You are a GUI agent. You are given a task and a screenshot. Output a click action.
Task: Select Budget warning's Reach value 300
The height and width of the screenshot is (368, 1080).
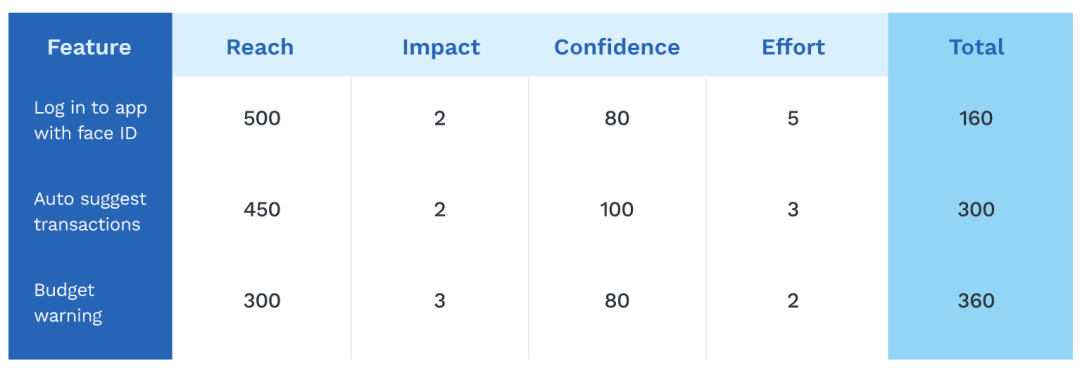click(262, 301)
